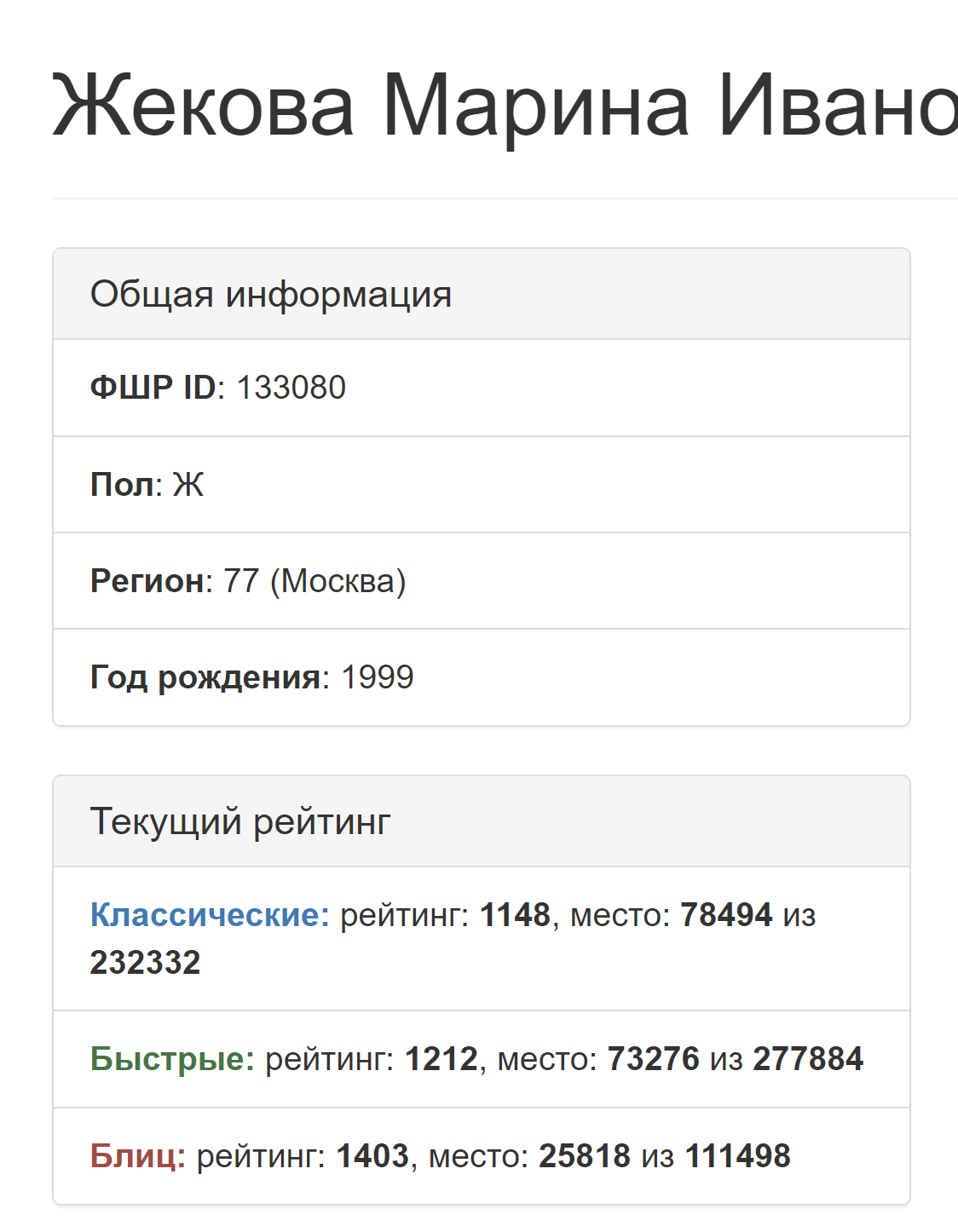Click the blitz place number 25818
The image size is (958, 1232).
[585, 1156]
